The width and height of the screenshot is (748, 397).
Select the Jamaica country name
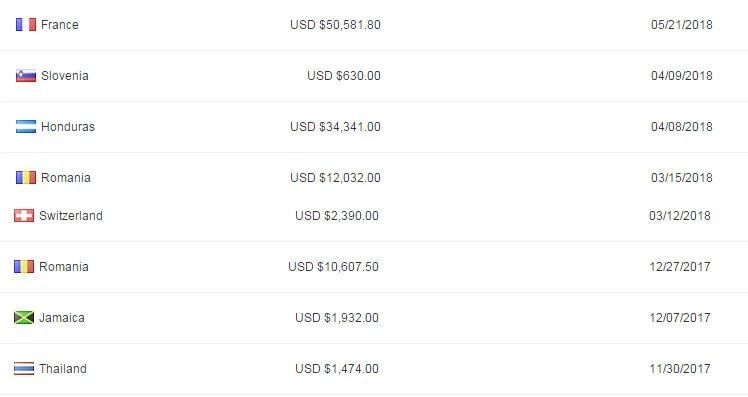(62, 317)
